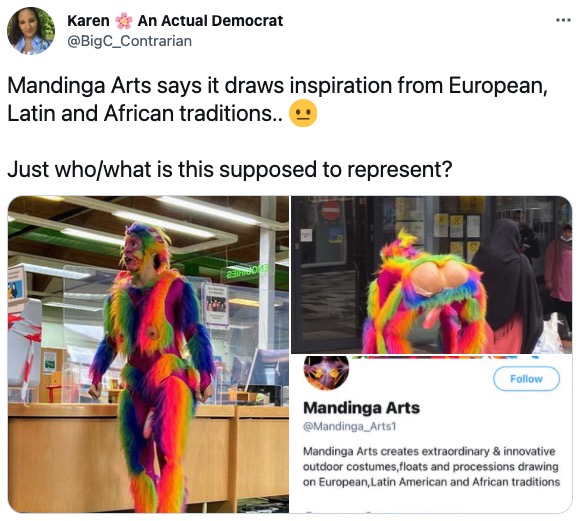Image resolution: width=583 pixels, height=521 pixels.
Task: Click the Mandinga Arts profile screenshot panel
Action: click(431, 433)
